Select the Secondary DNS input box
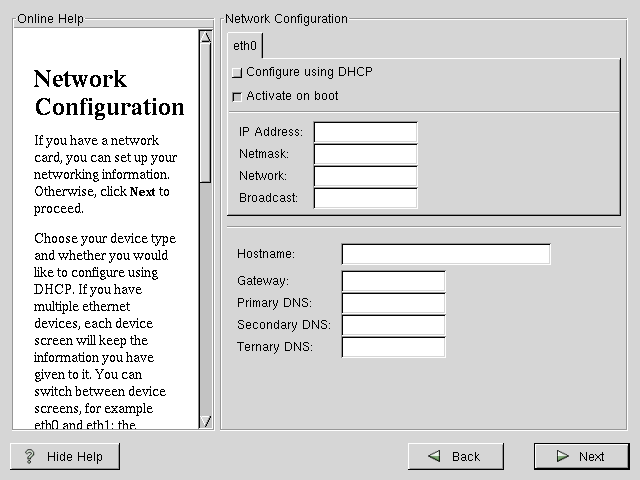 (393, 325)
